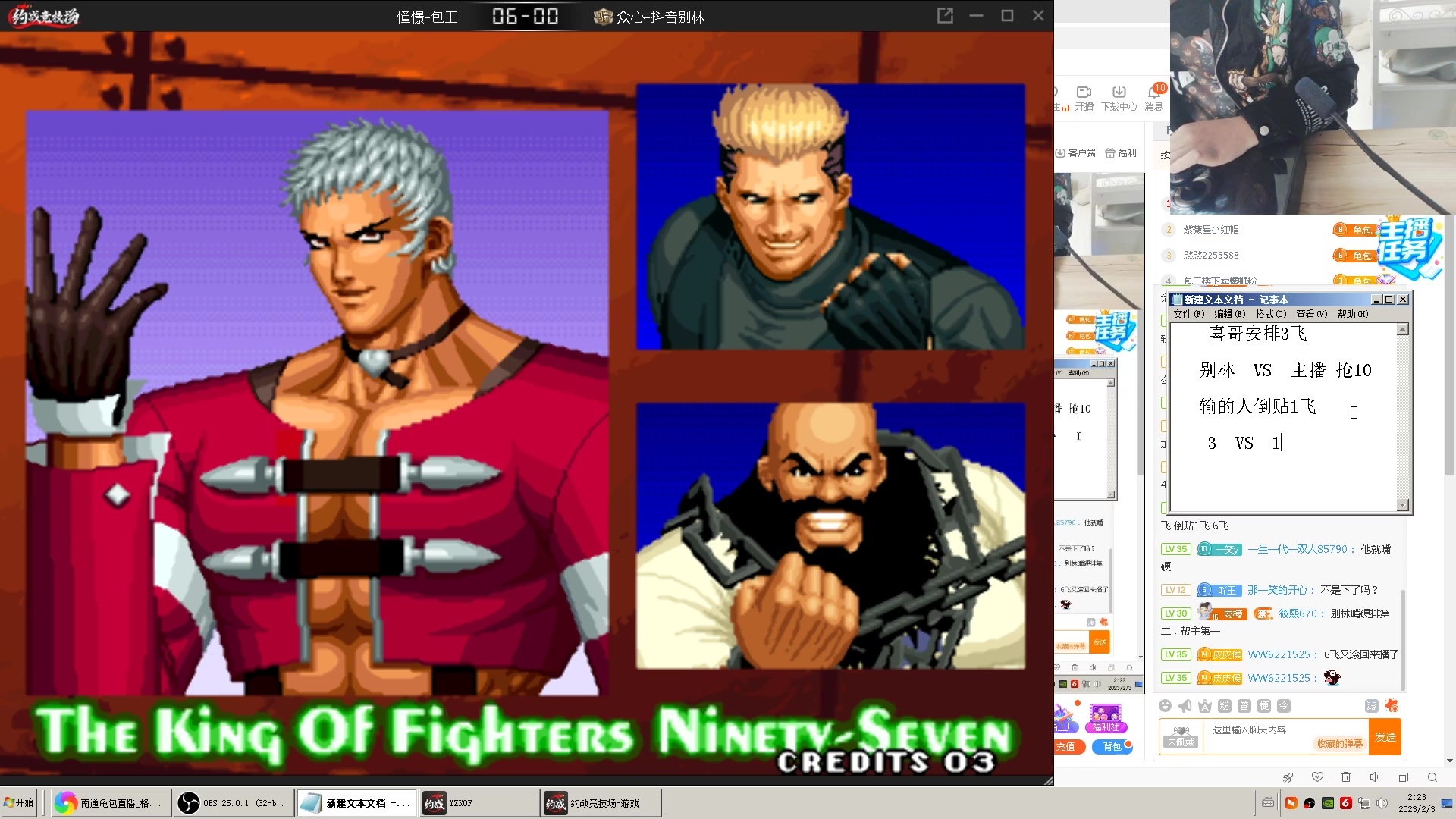Switch to 约战竞技场-游戏 taskbar item

click(x=602, y=803)
